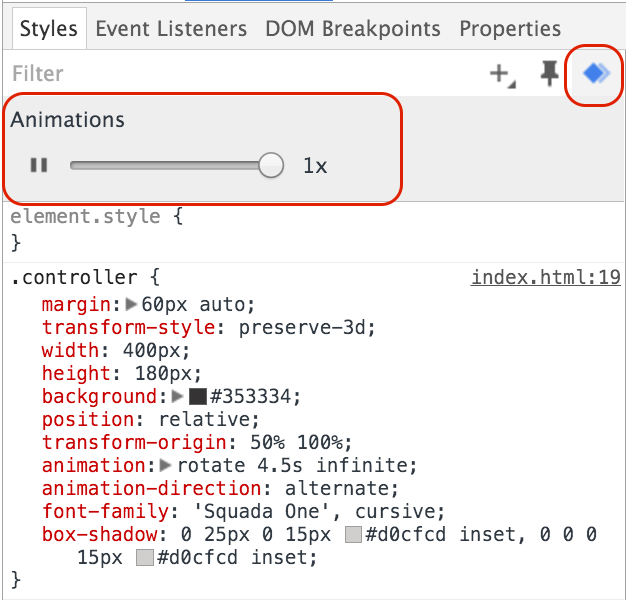Open the DOM Breakpoints tab
This screenshot has width=626, height=600.
353,29
